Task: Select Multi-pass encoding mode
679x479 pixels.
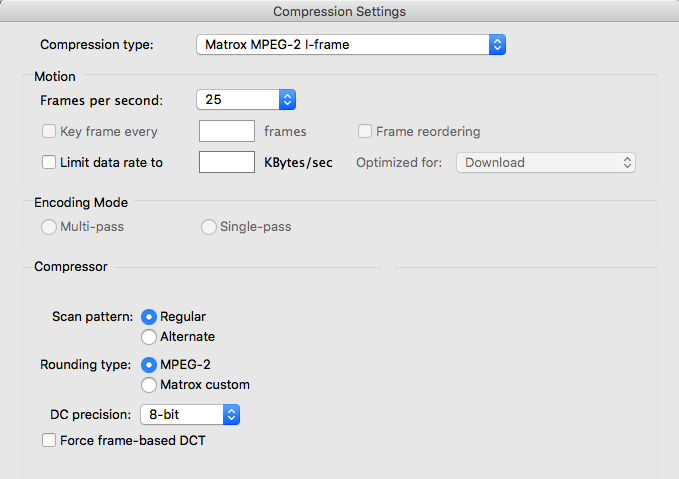Action: (x=49, y=227)
